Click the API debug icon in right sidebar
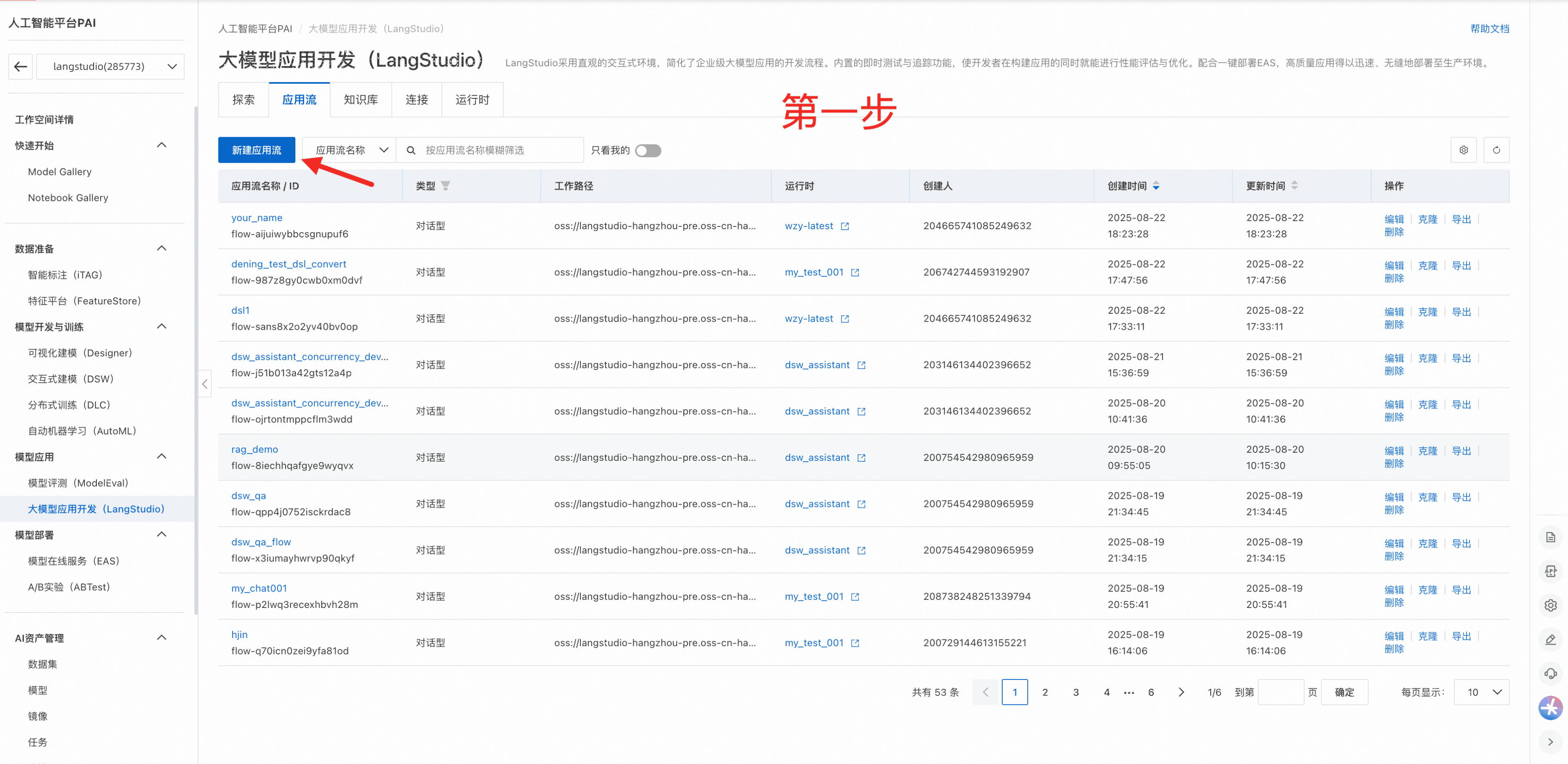 point(1550,571)
